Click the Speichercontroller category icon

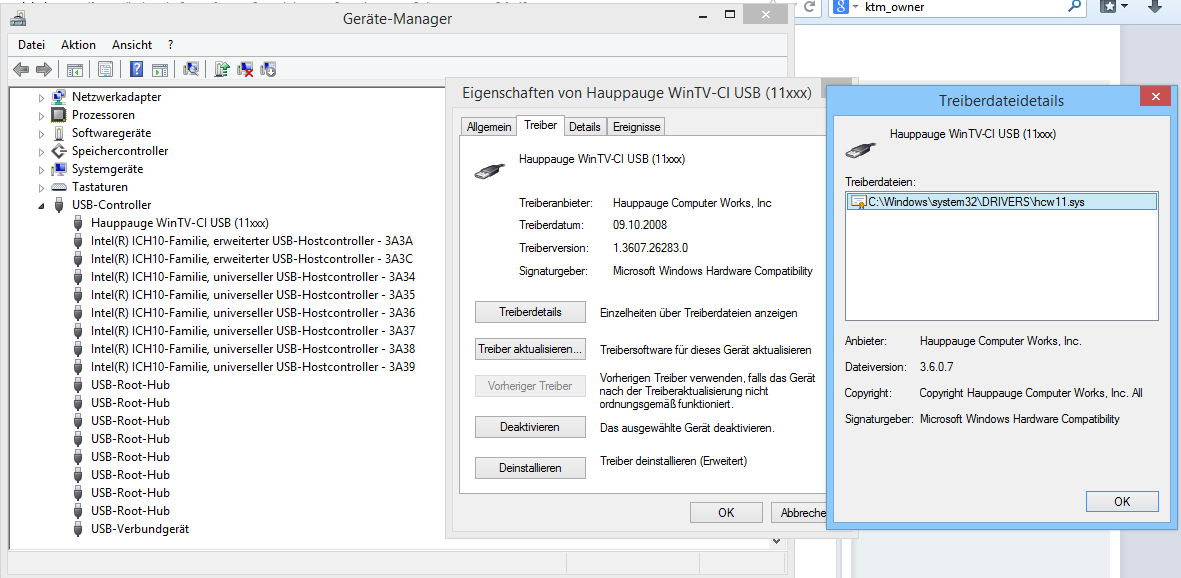[59, 151]
